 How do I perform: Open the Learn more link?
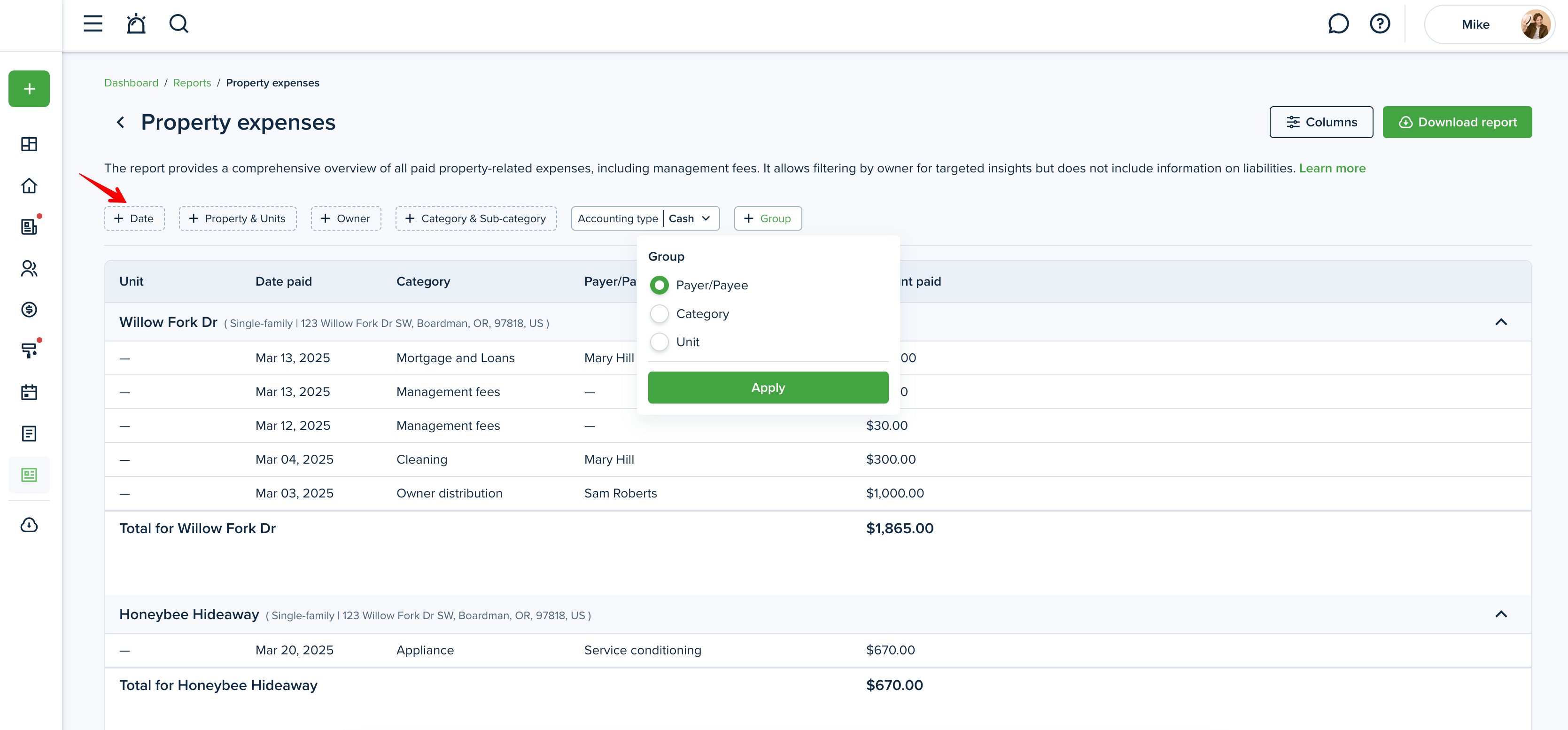click(1333, 168)
